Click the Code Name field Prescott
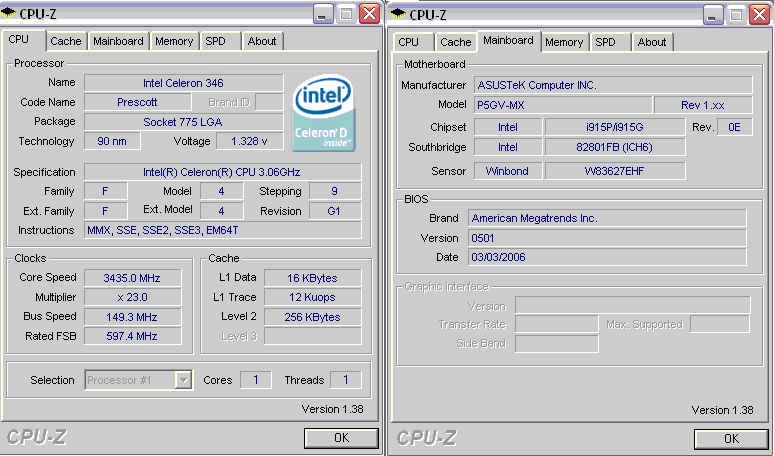 coord(138,102)
